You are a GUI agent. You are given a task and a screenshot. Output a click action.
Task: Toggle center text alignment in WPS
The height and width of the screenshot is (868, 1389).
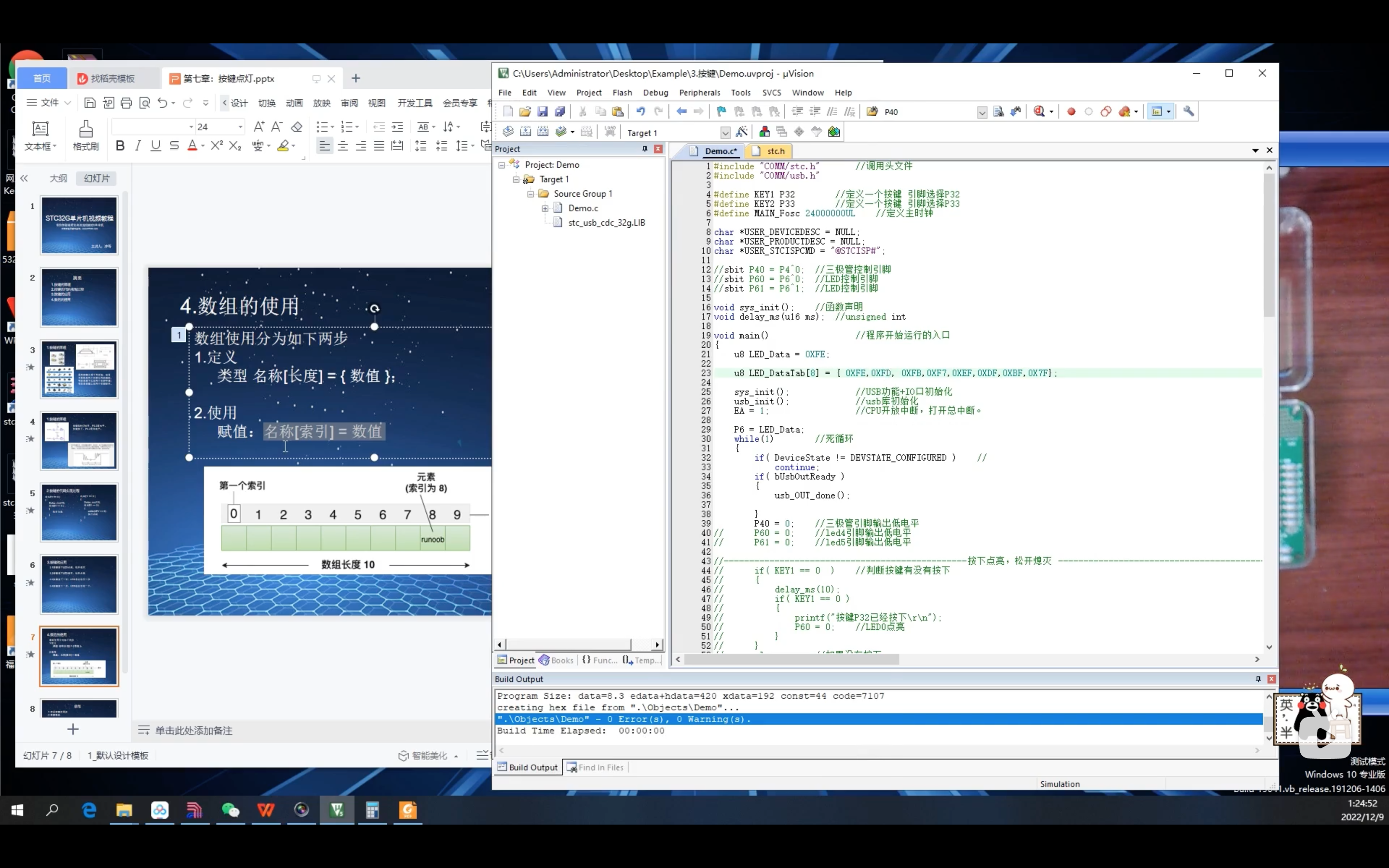pos(342,146)
